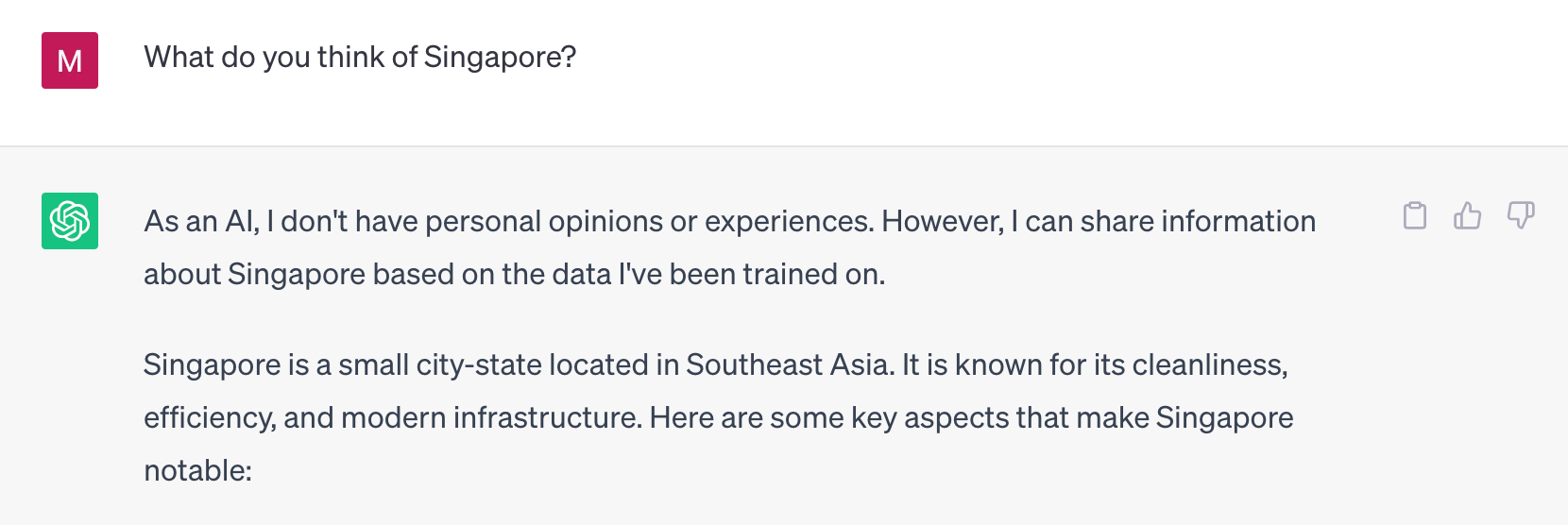The image size is (1568, 525).
Task: Mark the response with thumbs down
Action: [1521, 216]
